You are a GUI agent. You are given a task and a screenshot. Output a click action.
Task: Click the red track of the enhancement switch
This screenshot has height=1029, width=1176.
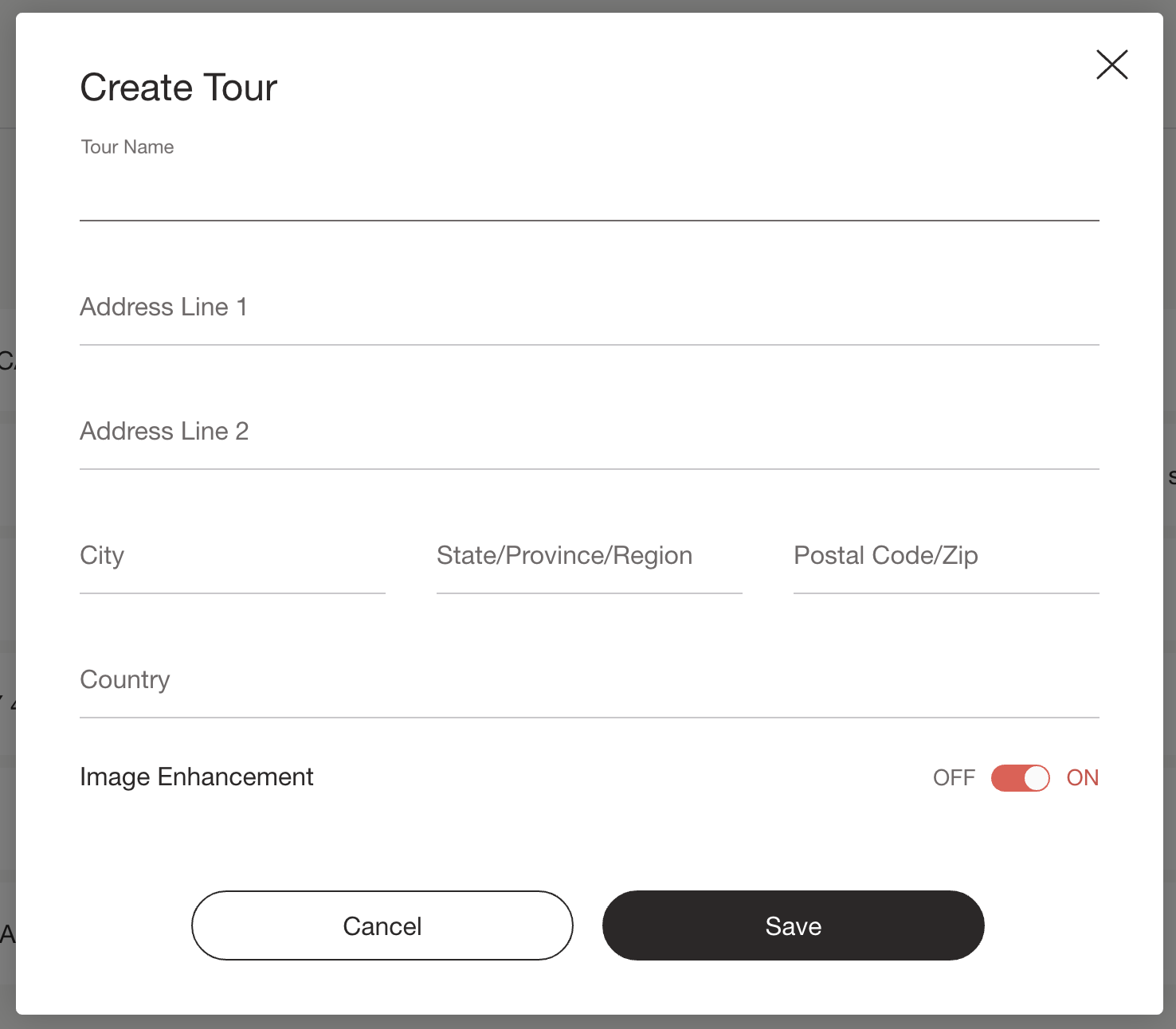(x=1007, y=778)
